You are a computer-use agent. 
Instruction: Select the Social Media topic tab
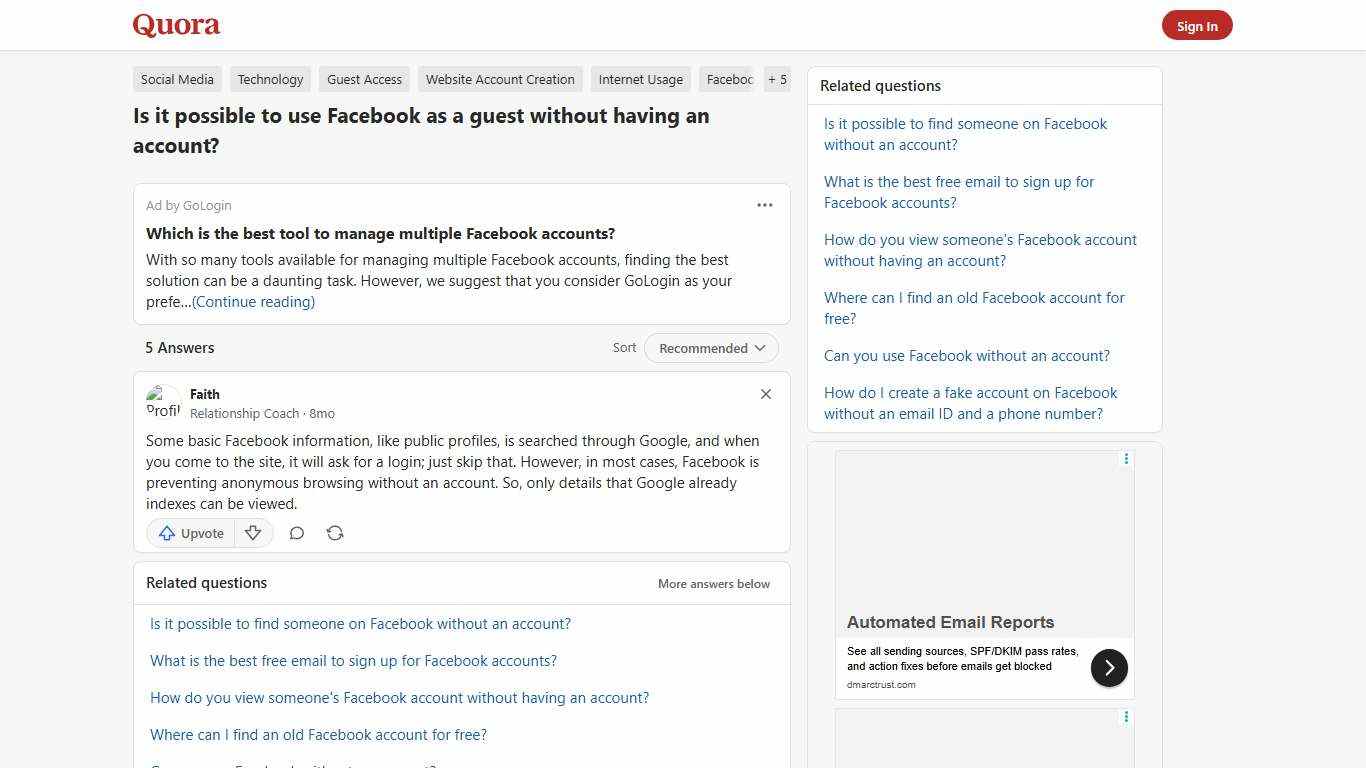pyautogui.click(x=177, y=79)
